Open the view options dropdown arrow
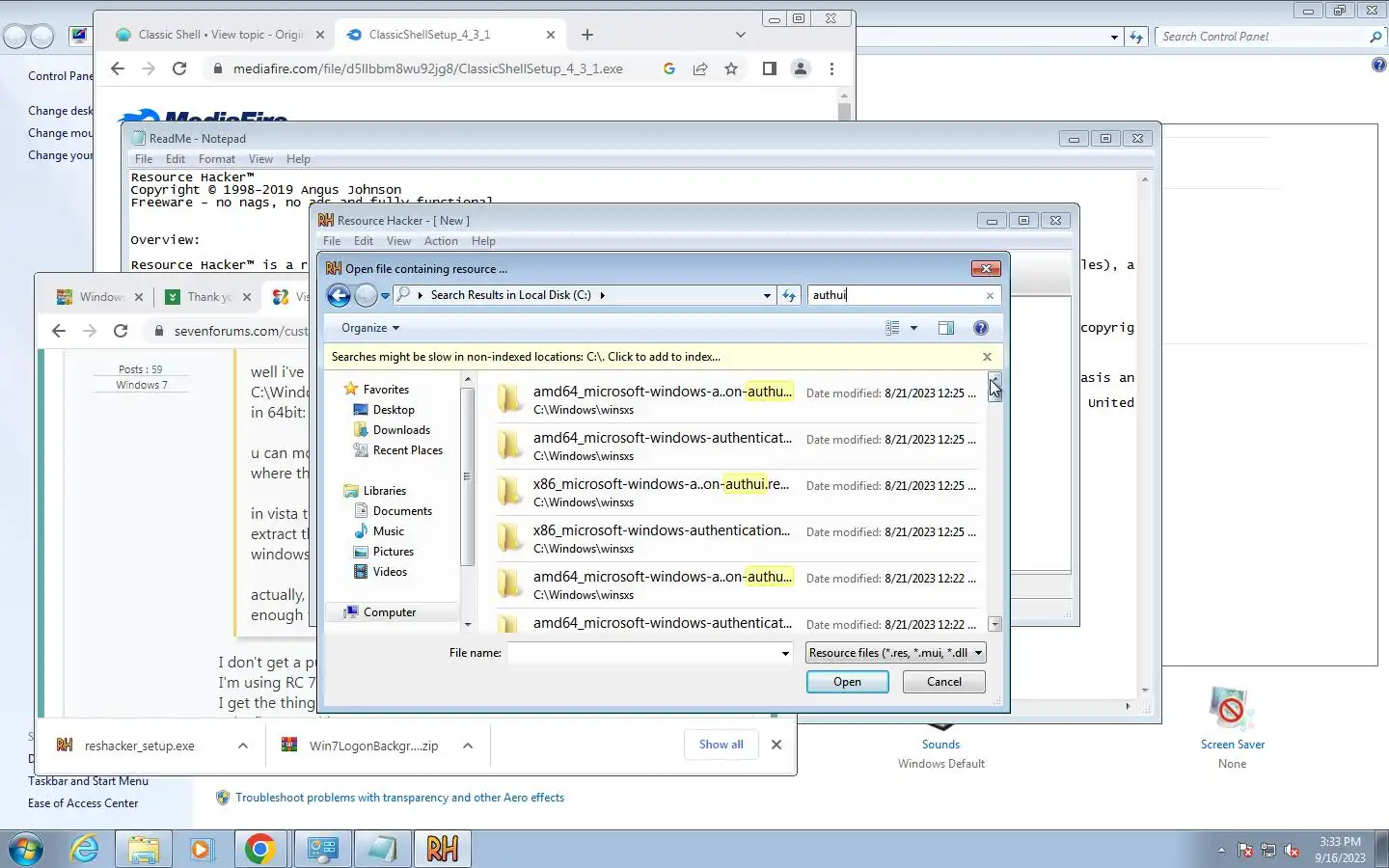Viewport: 1389px width, 868px height. coord(913,328)
